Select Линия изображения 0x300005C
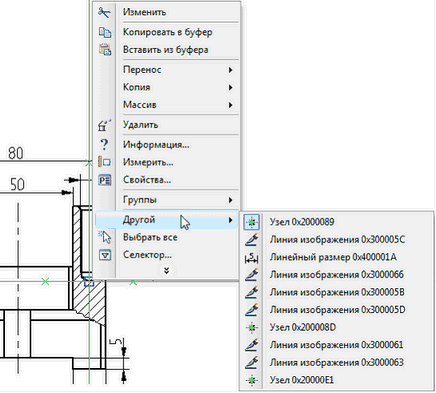The height and width of the screenshot is (393, 436). [x=337, y=240]
